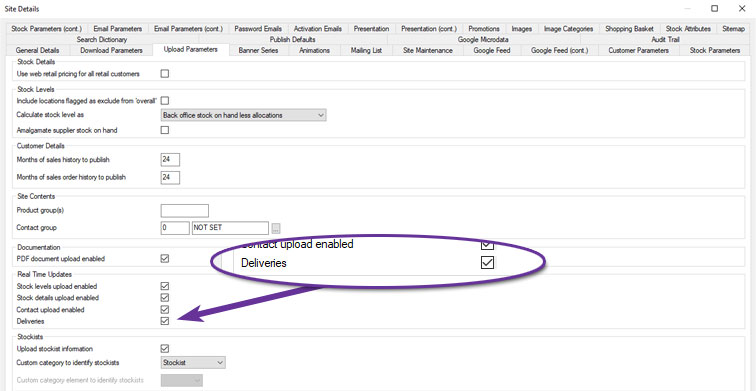Open the Stock Parameters (cont.) tab
Image resolution: width=756 pixels, height=391 pixels.
[x=46, y=29]
